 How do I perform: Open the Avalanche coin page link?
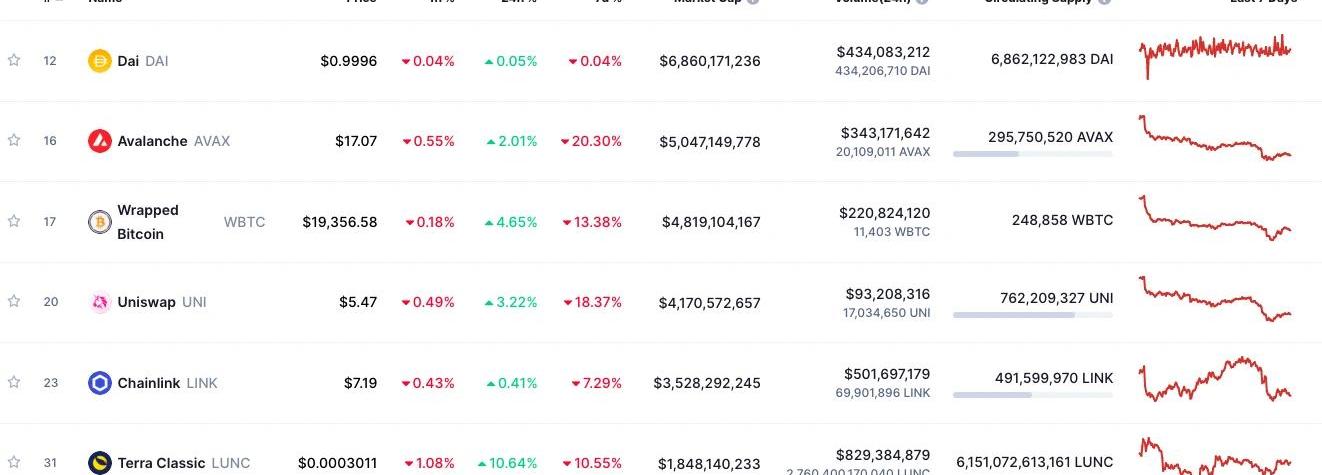(x=152, y=141)
